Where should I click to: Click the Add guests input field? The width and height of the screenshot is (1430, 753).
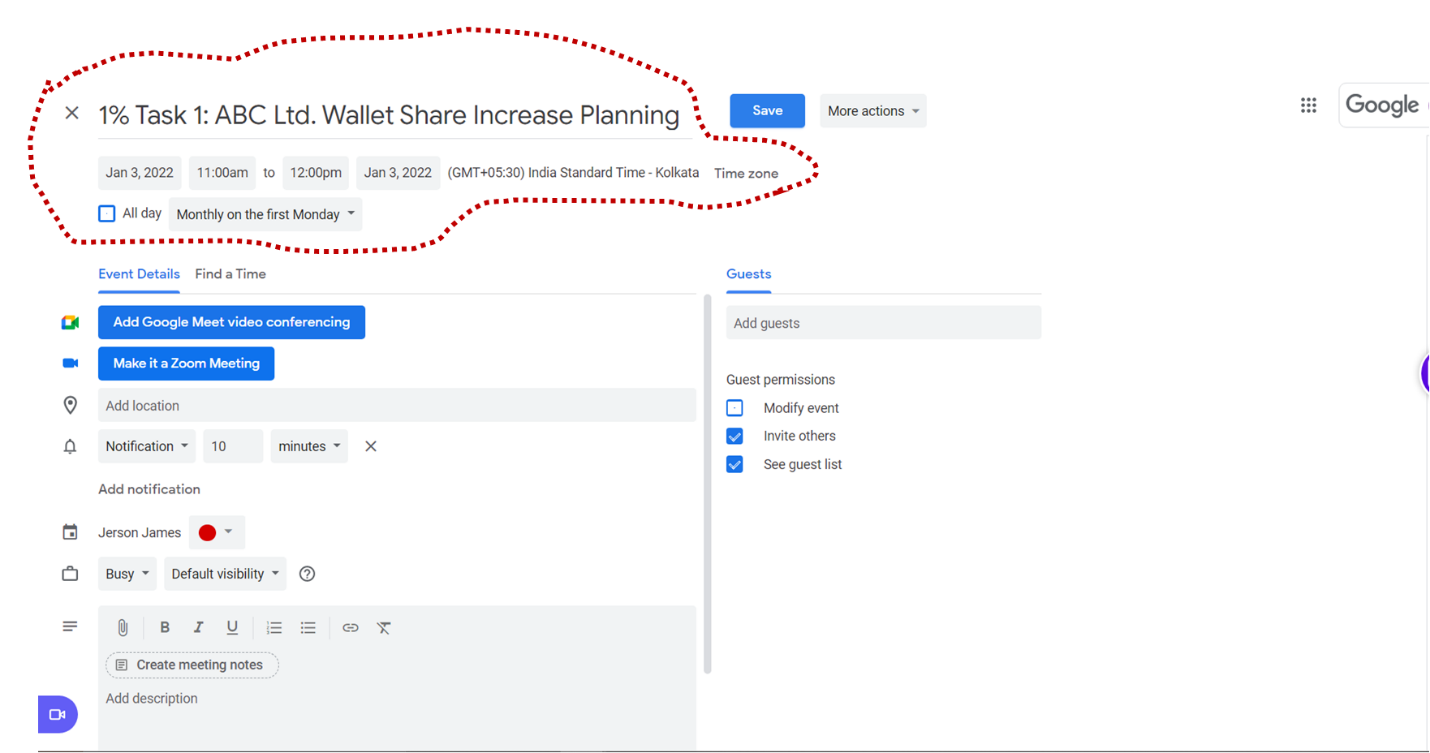pos(883,323)
